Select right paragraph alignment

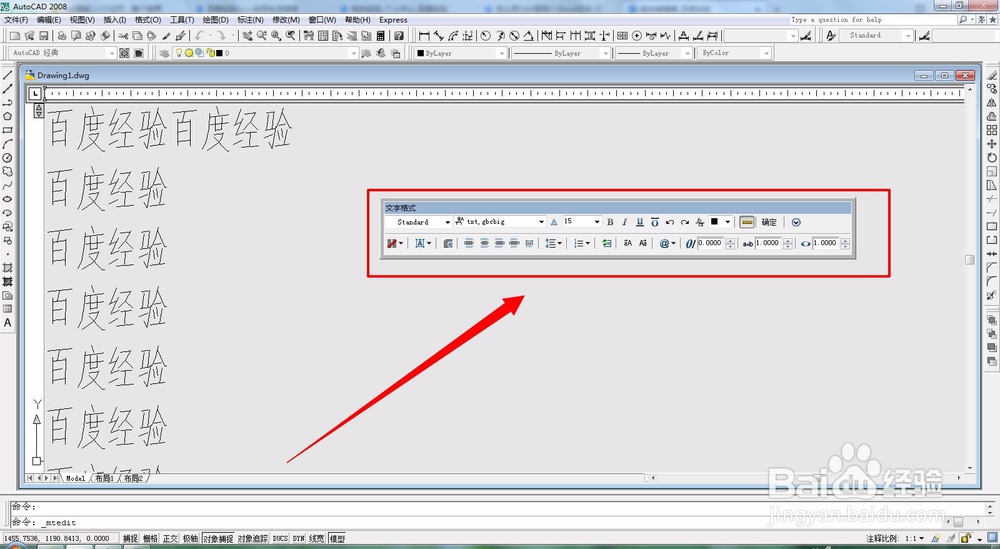pyautogui.click(x=499, y=243)
